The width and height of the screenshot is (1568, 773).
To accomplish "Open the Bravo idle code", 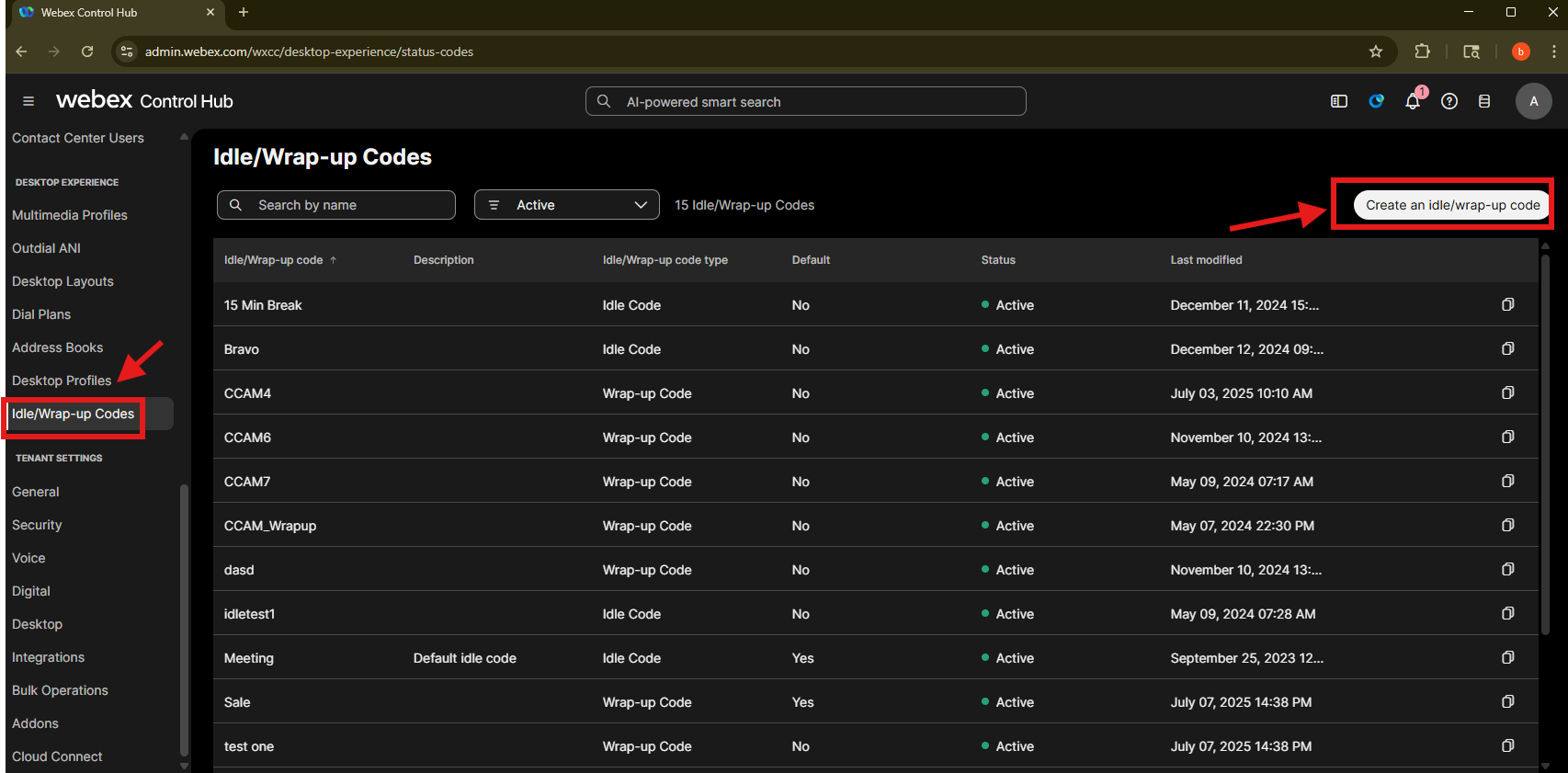I will [242, 349].
